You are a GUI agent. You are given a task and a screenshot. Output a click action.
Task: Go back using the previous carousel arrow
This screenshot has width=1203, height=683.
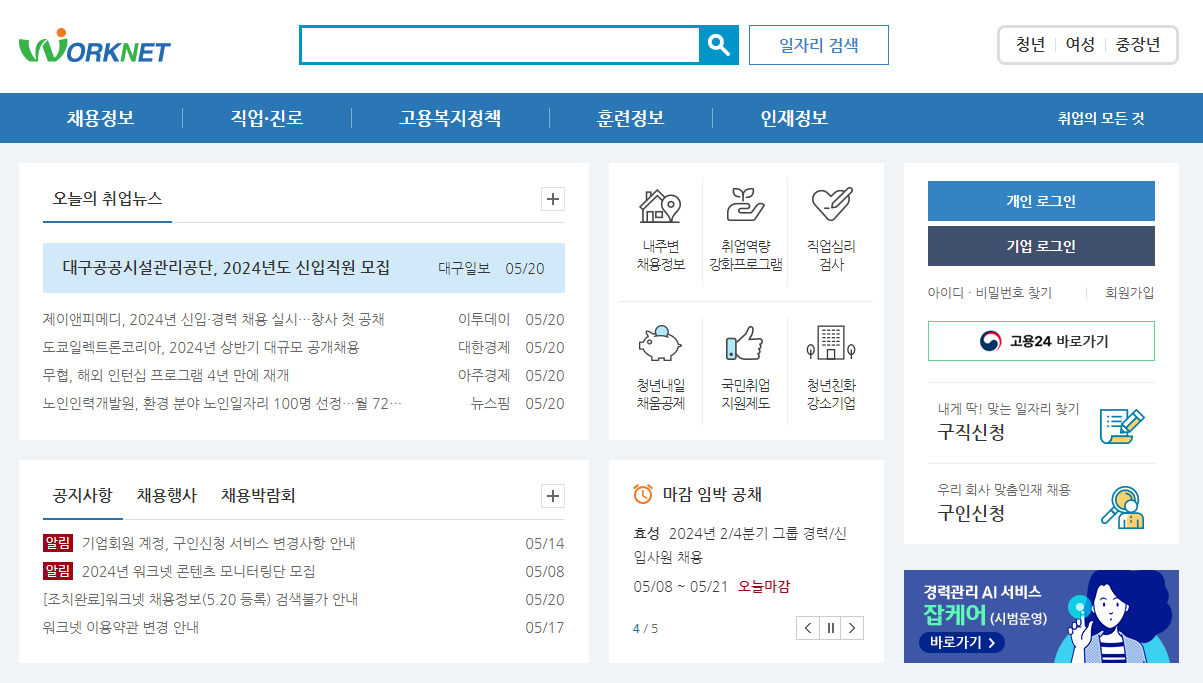click(807, 628)
